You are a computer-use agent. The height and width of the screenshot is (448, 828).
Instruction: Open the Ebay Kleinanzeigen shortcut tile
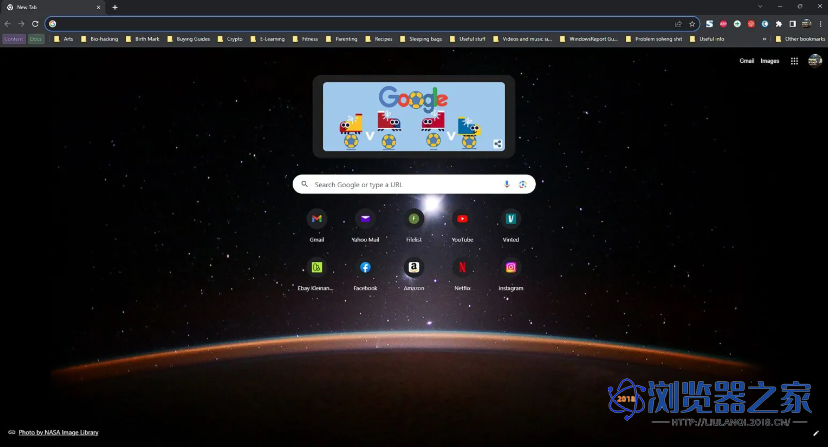(x=317, y=274)
